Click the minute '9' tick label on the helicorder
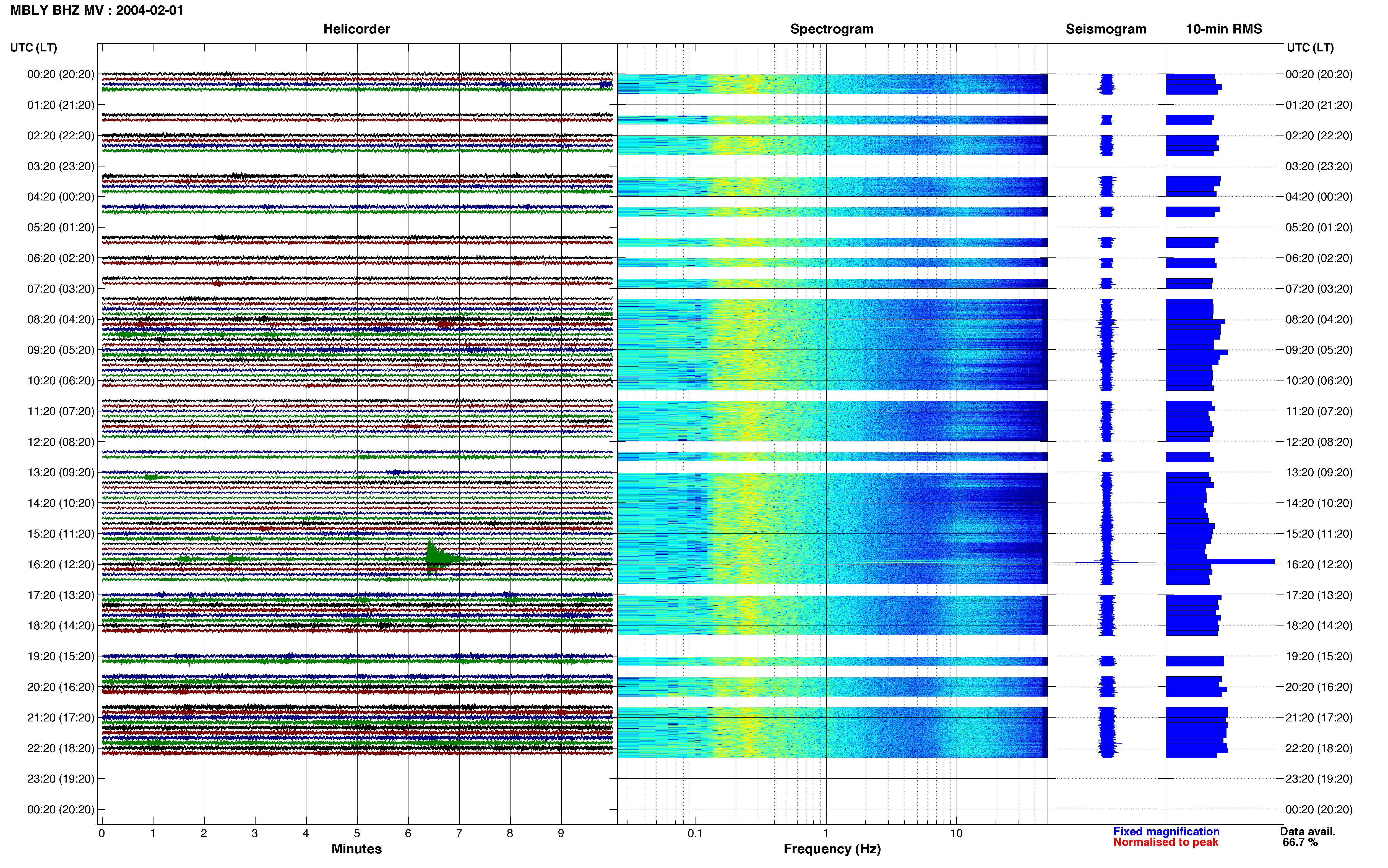The height and width of the screenshot is (868, 1388). pyautogui.click(x=561, y=833)
